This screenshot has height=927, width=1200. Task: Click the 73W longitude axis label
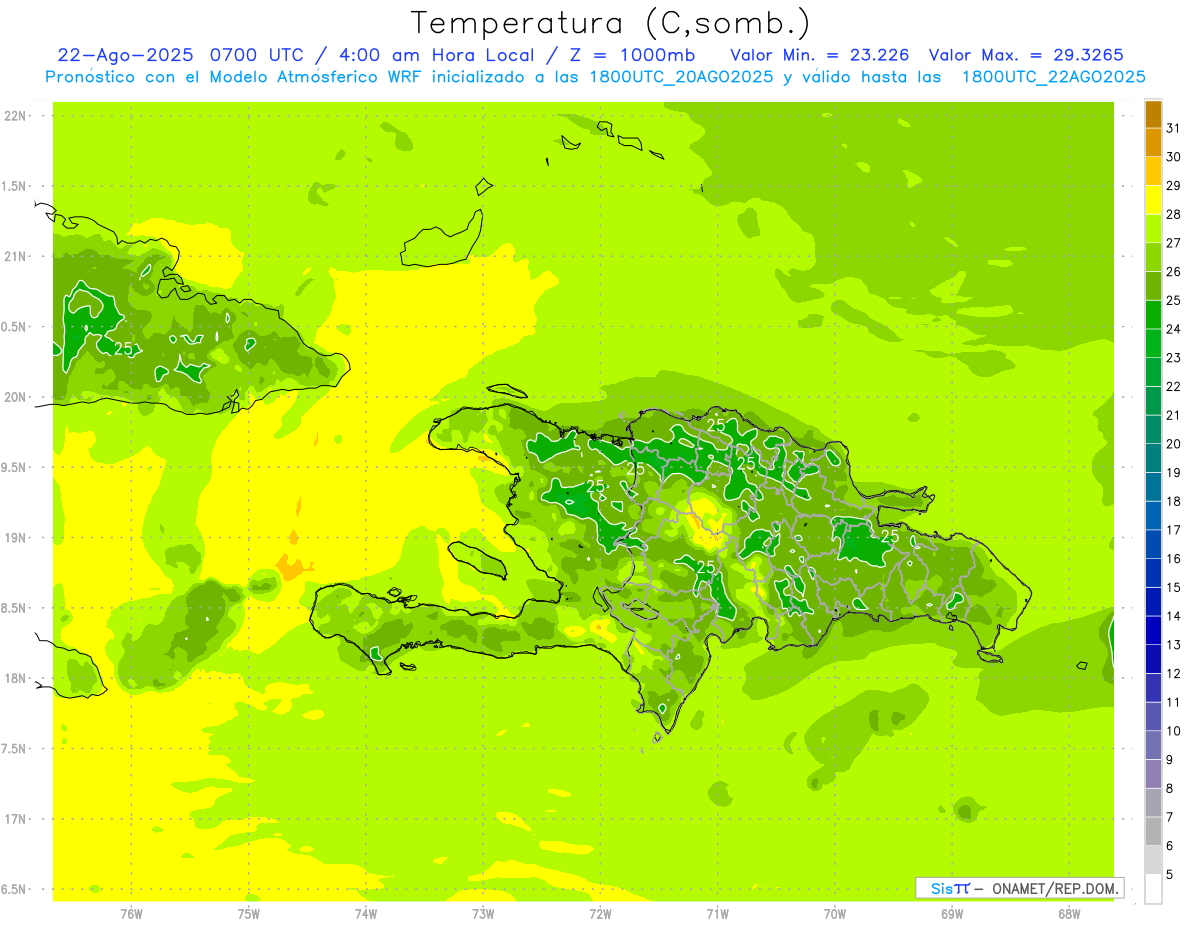483,914
